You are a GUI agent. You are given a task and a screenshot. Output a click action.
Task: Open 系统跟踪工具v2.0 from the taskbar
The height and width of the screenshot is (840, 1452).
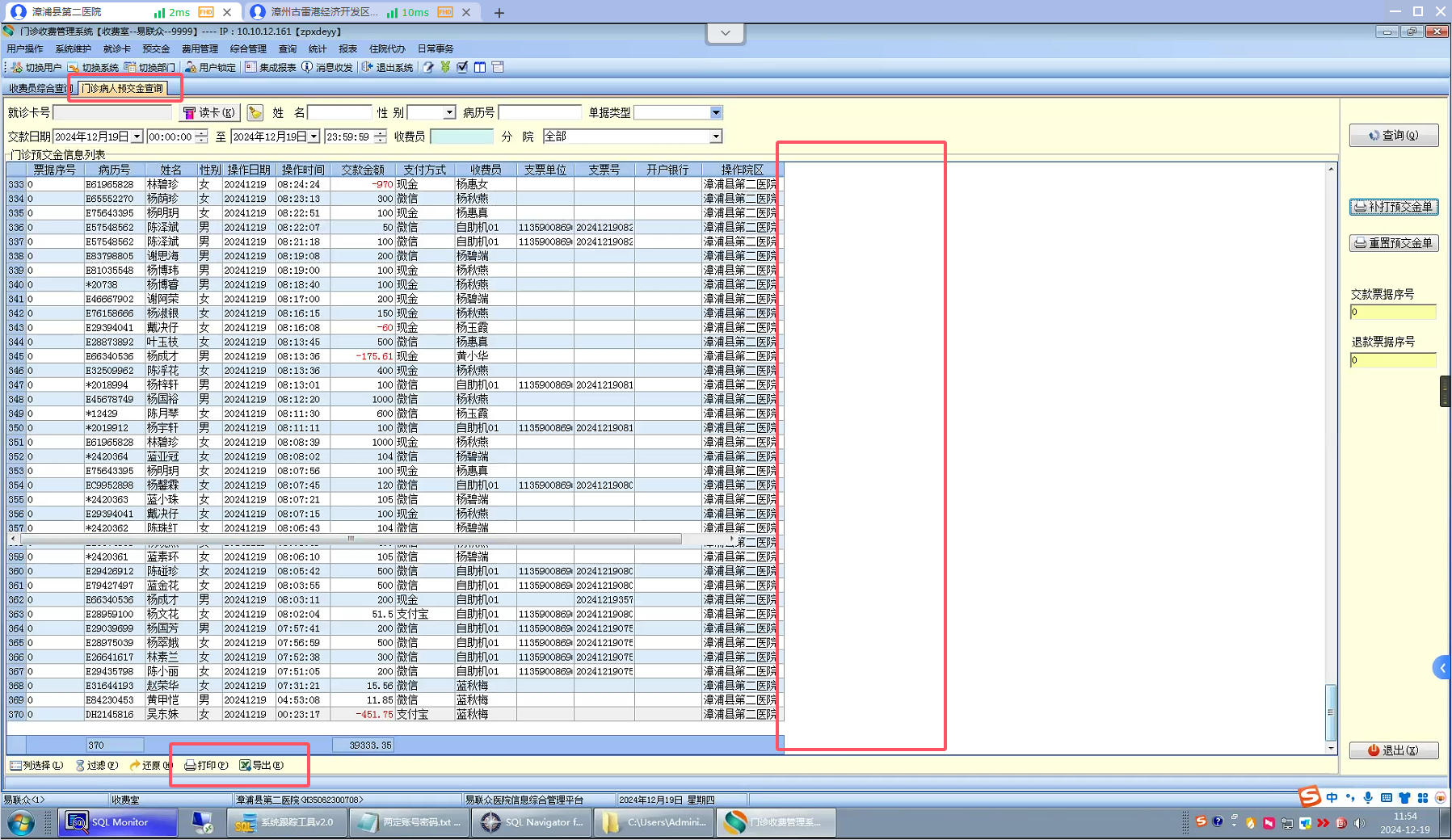point(286,822)
